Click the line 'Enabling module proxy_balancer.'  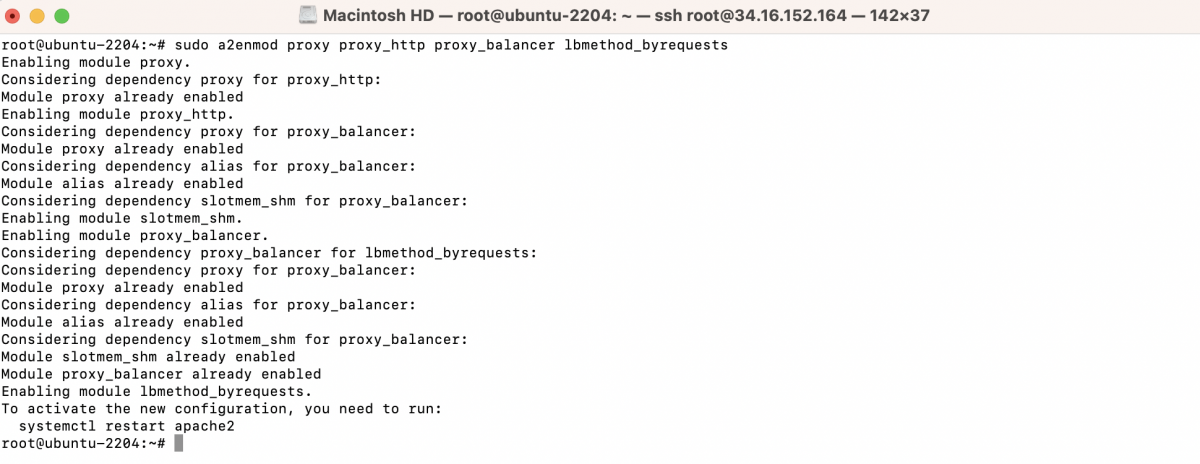point(135,236)
